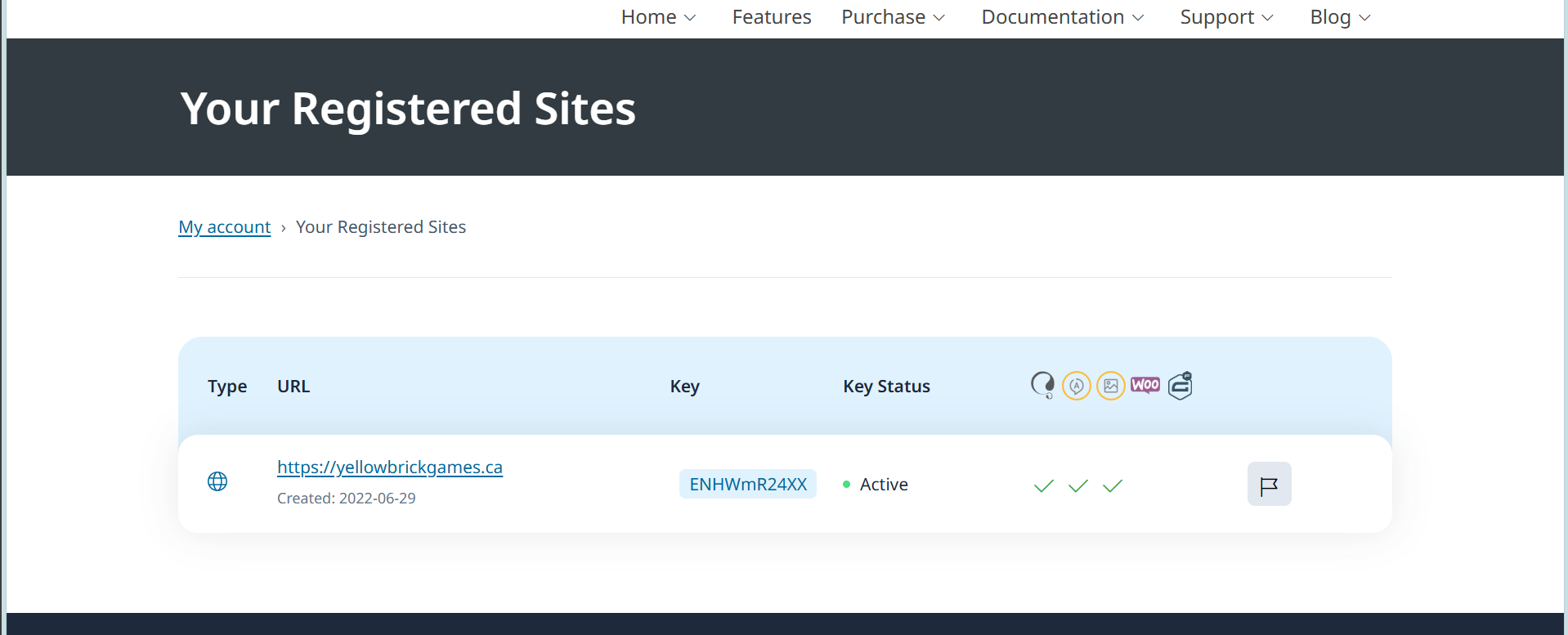Click the checkmark below the letter A icon
This screenshot has width=1568, height=635.
coord(1078,486)
